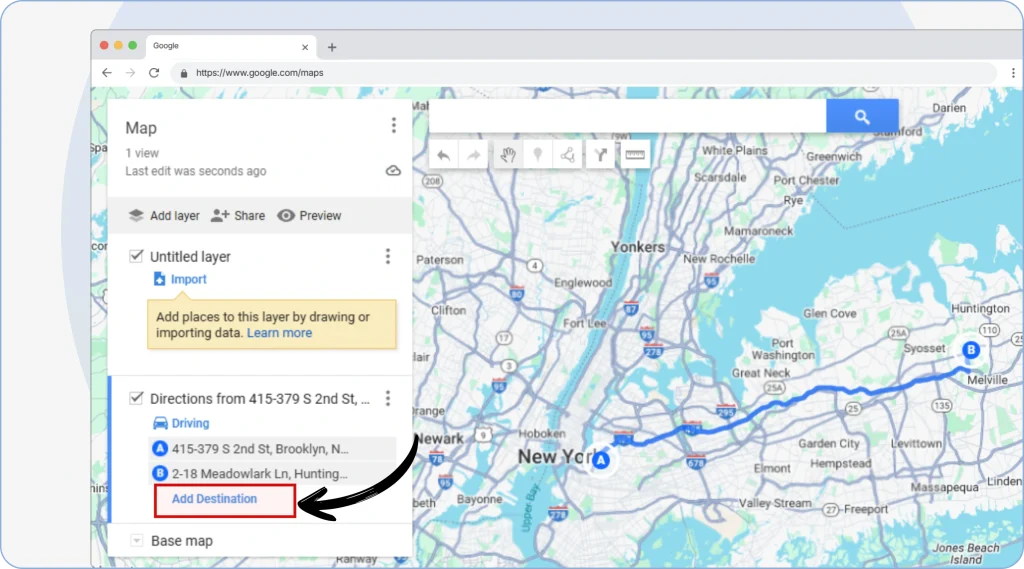Open Untitled layer options menu
This screenshot has width=1024, height=569.
[388, 256]
